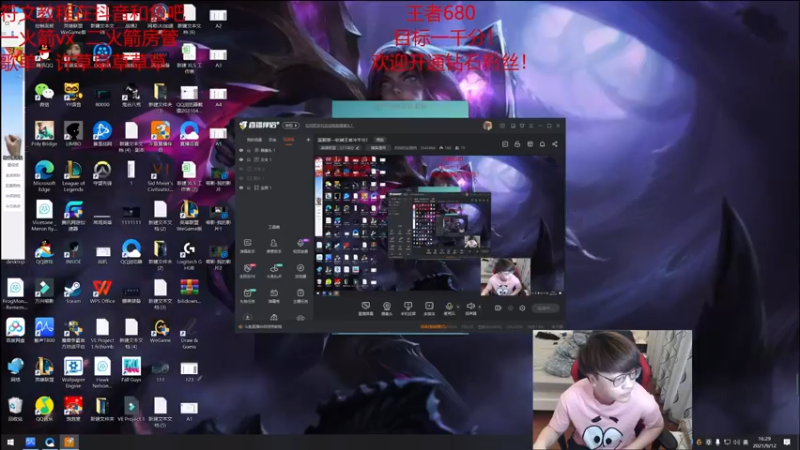The width and height of the screenshot is (800, 450).
Task: Show the dimmed 图片 1 source via its eye
Action: click(241, 178)
